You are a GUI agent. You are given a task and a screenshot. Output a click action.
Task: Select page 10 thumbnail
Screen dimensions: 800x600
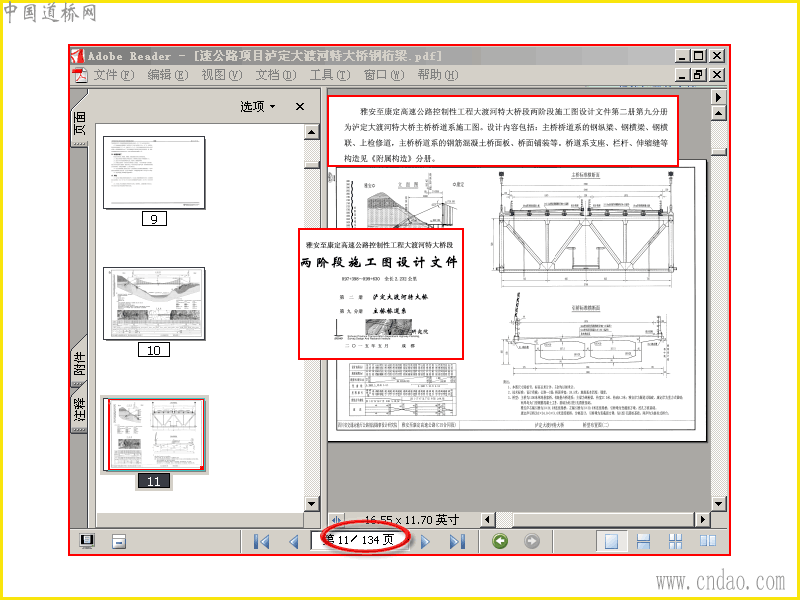coord(154,304)
